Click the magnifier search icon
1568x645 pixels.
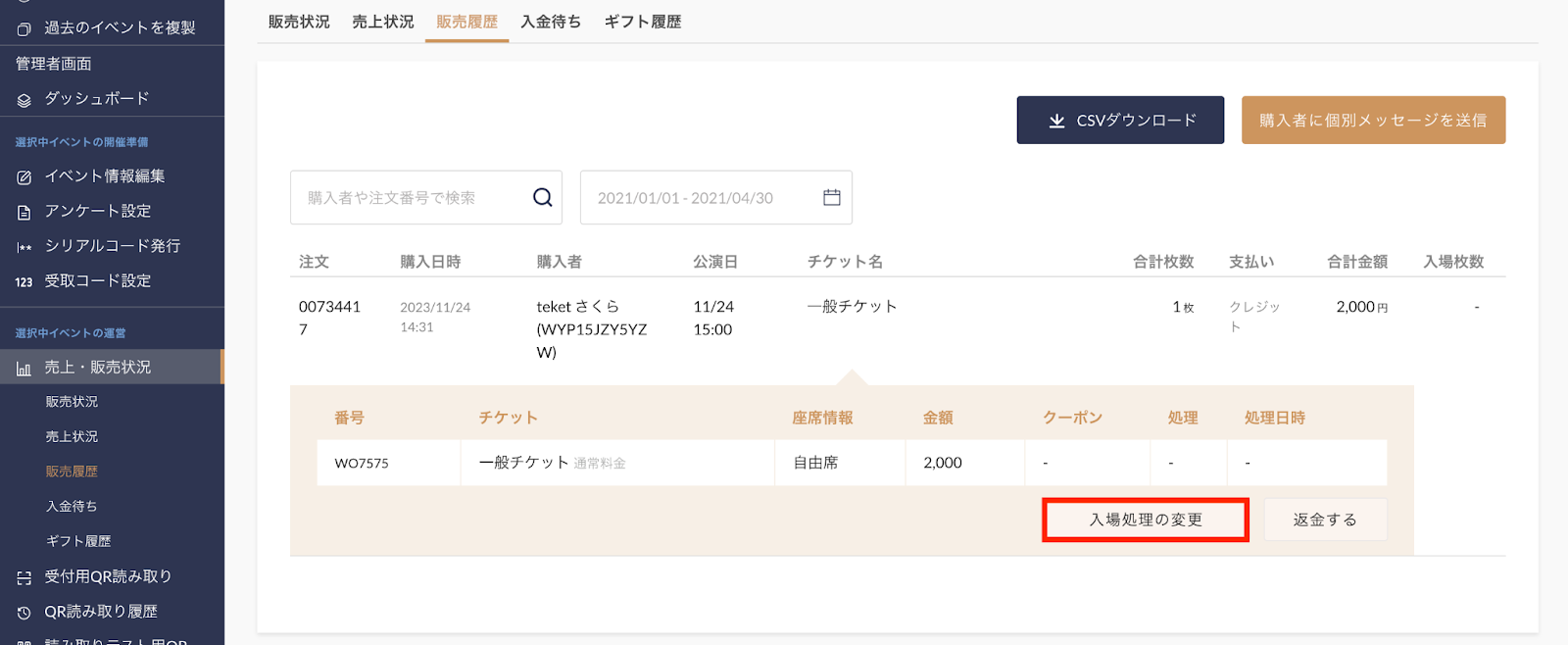pyautogui.click(x=542, y=197)
